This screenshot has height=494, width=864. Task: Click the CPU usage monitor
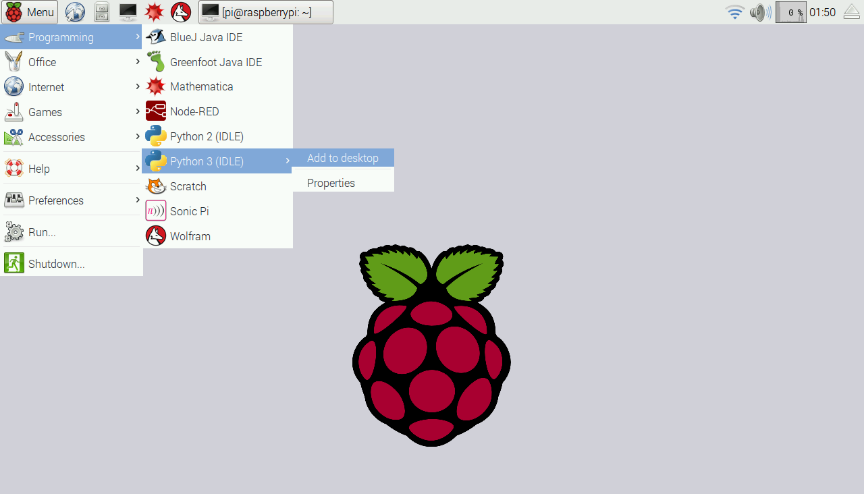(x=791, y=12)
